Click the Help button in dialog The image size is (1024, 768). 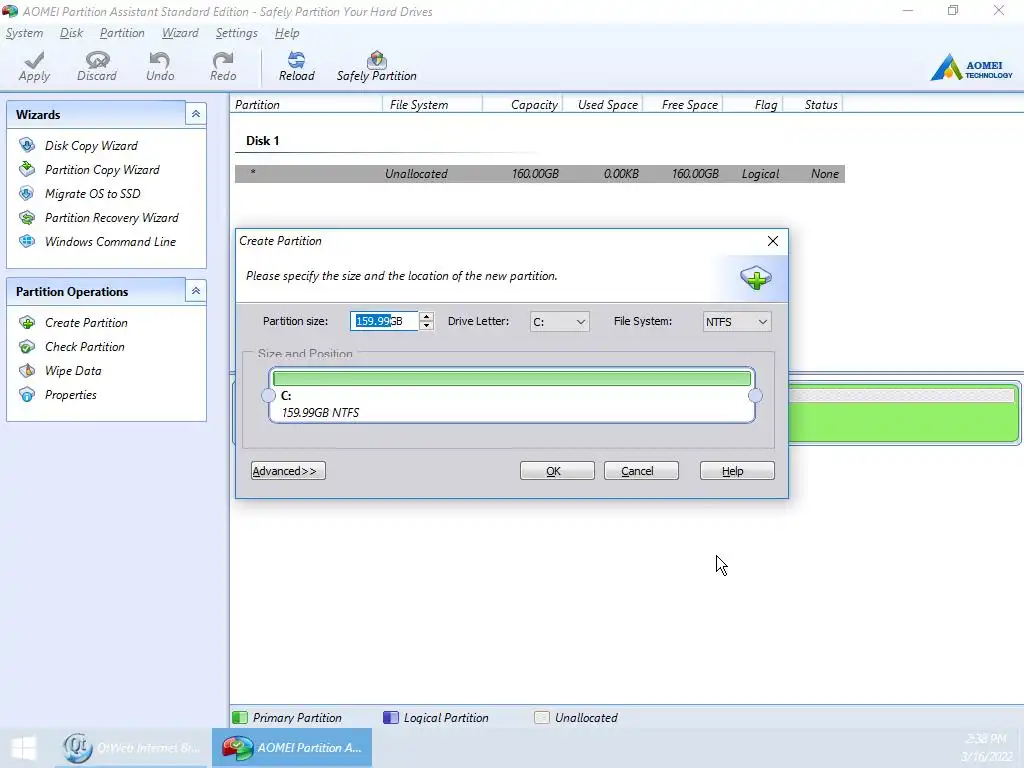[737, 471]
